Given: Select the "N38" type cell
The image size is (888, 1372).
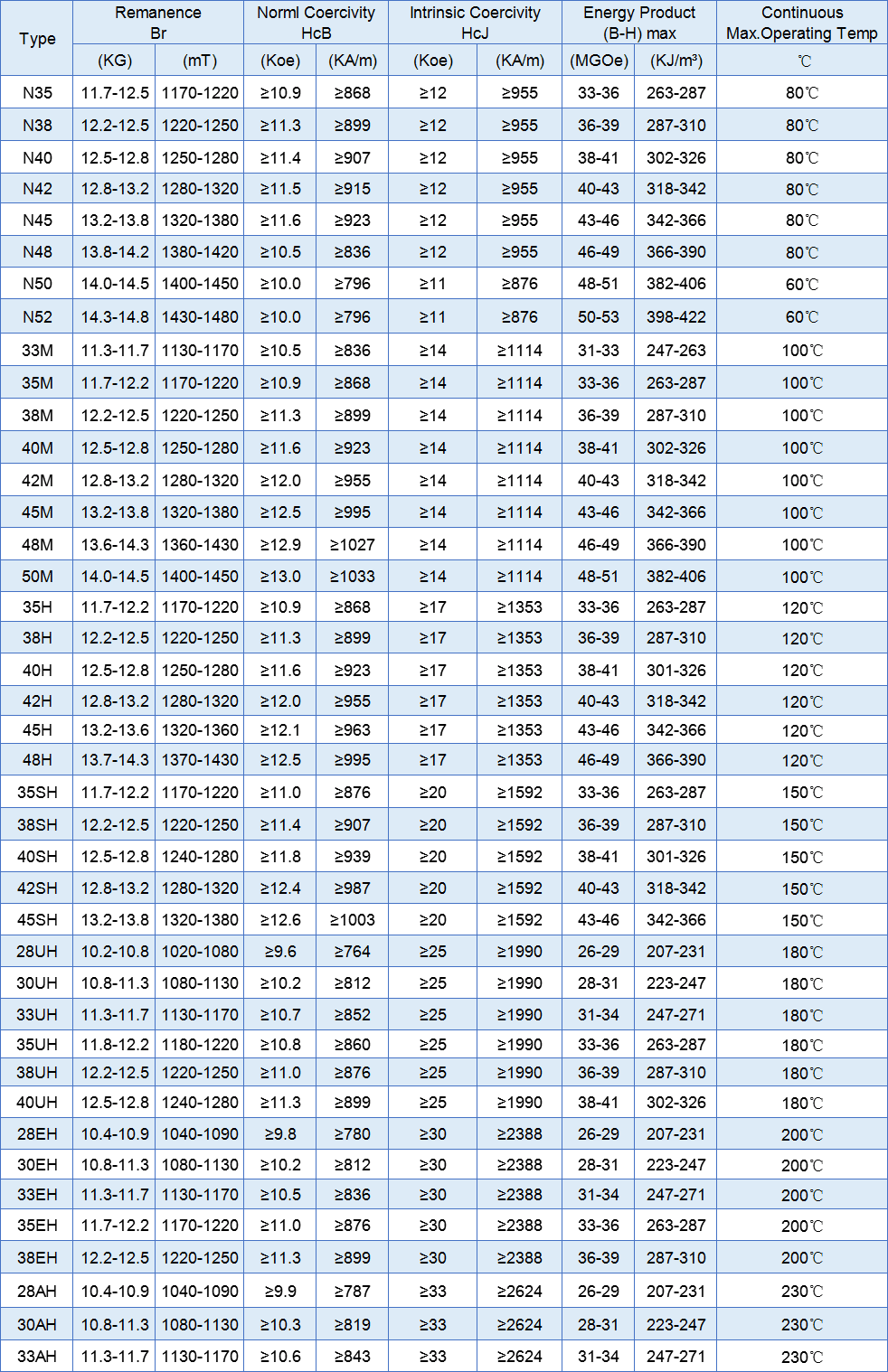Looking at the screenshot, I should 37,125.
